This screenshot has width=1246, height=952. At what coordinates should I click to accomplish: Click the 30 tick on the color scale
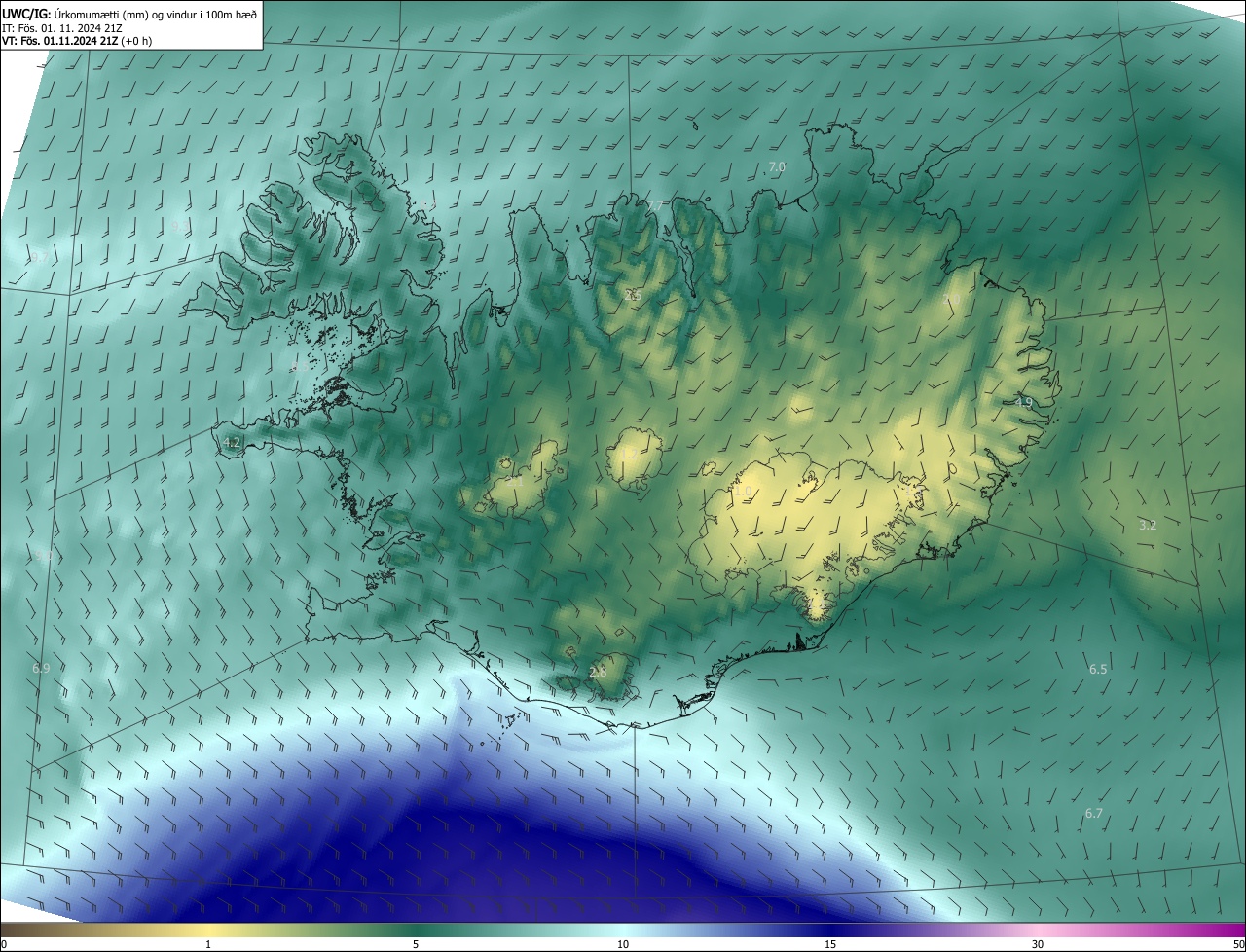click(x=1038, y=944)
